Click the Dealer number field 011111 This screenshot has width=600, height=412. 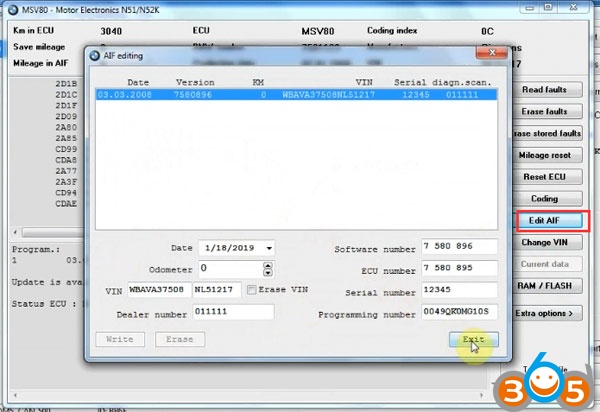(x=233, y=312)
